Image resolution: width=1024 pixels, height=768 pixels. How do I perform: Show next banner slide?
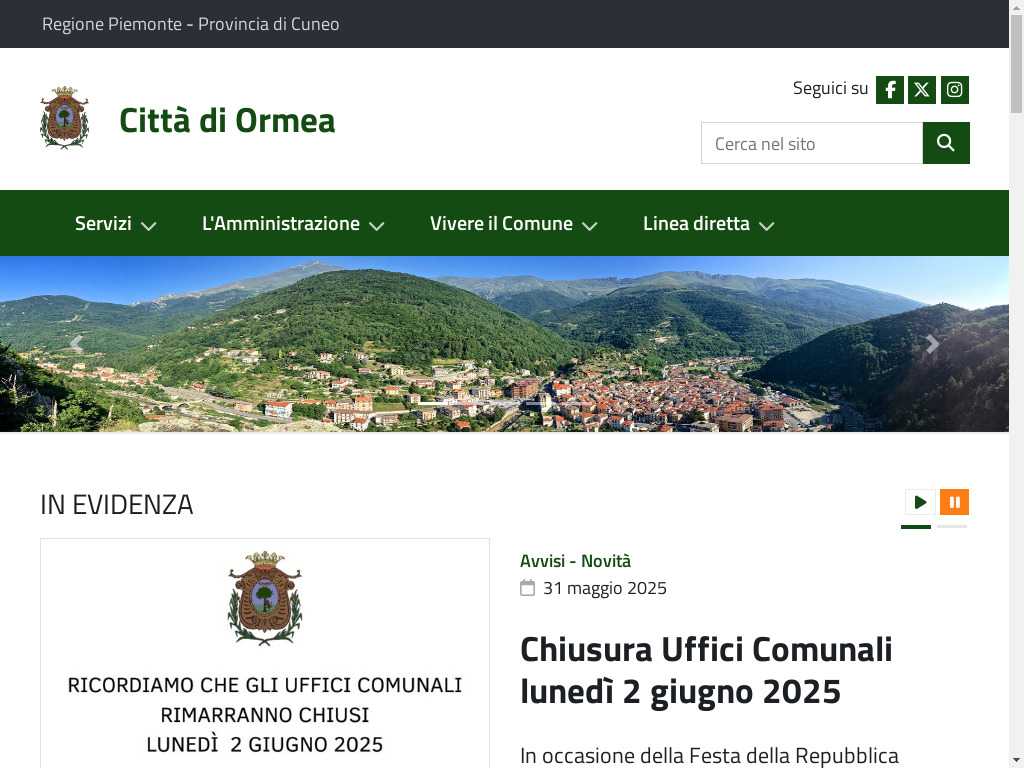[933, 344]
